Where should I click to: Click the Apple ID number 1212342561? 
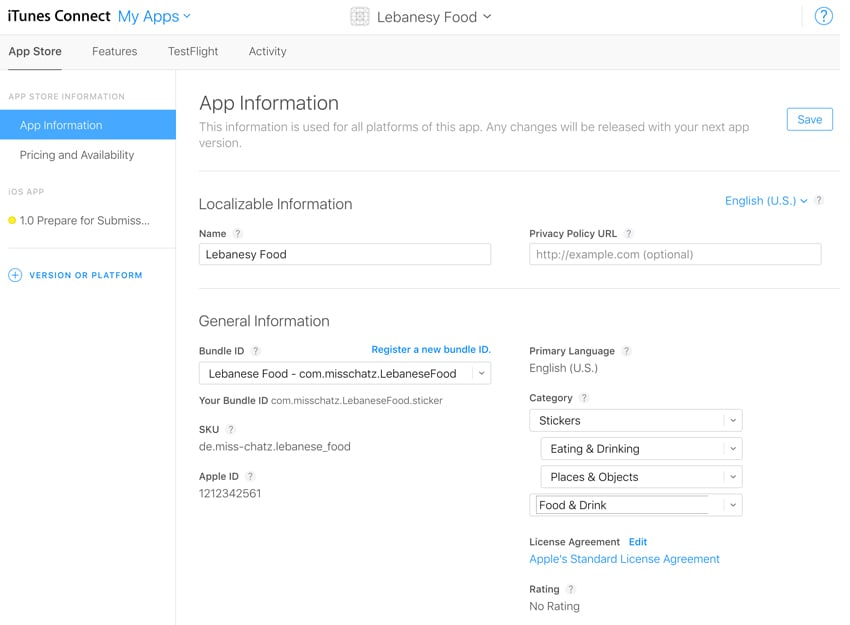tap(230, 493)
